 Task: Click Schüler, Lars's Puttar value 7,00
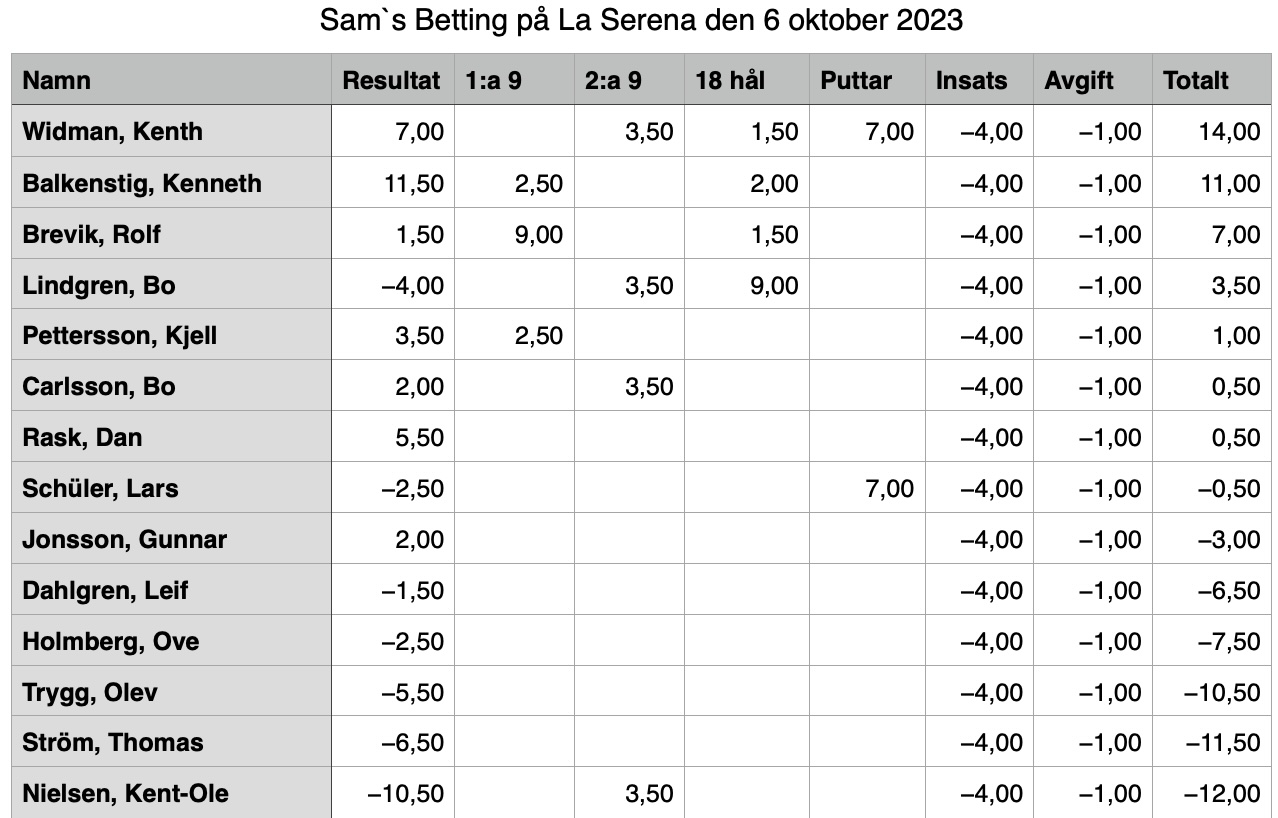[866, 488]
